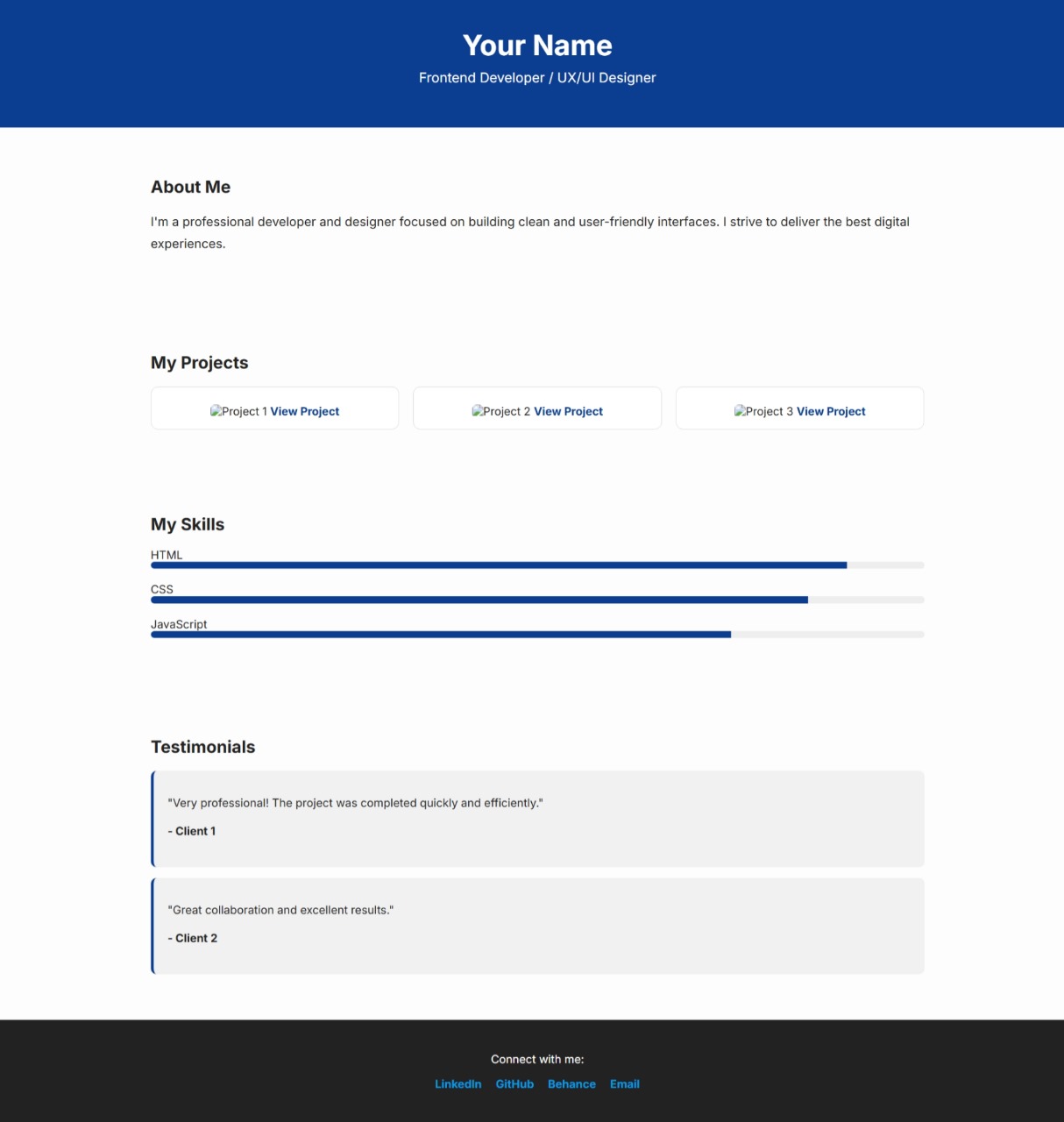Click the 'My Skills' heading

coord(188,524)
